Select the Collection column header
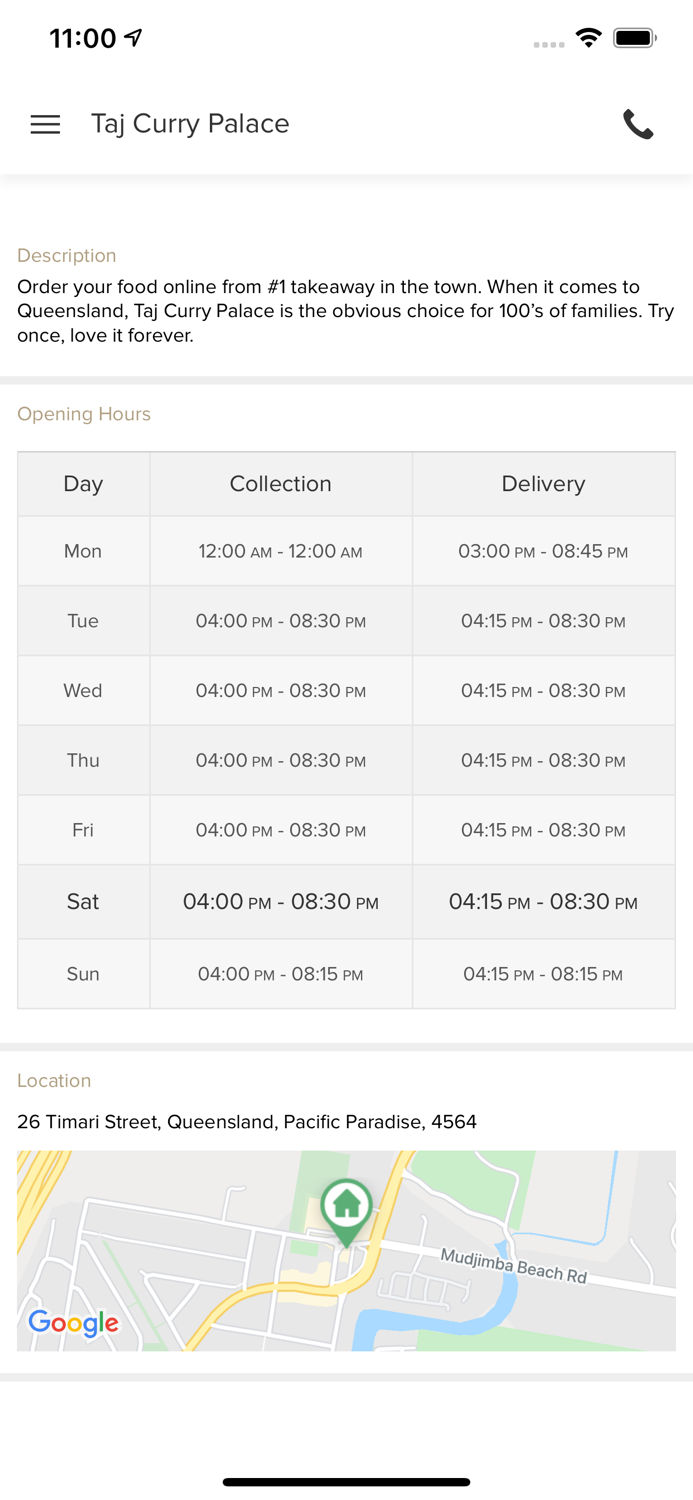Image resolution: width=693 pixels, height=1500 pixels. click(x=280, y=484)
